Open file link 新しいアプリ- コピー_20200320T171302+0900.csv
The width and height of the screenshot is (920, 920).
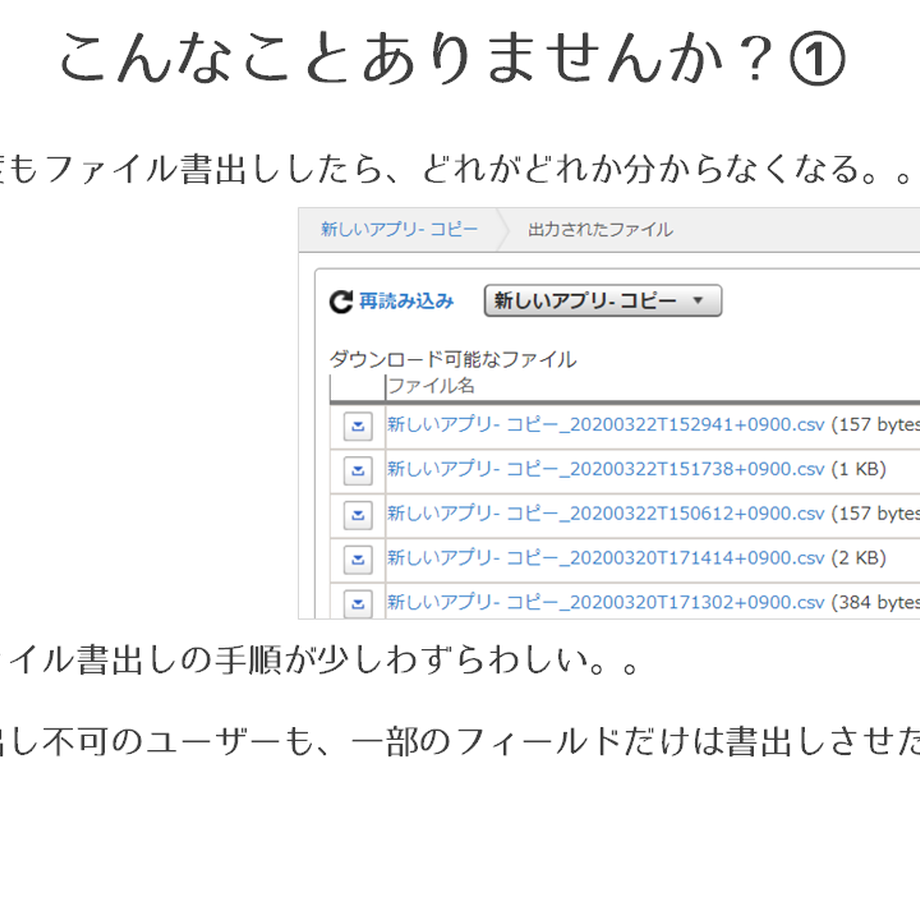[606, 602]
